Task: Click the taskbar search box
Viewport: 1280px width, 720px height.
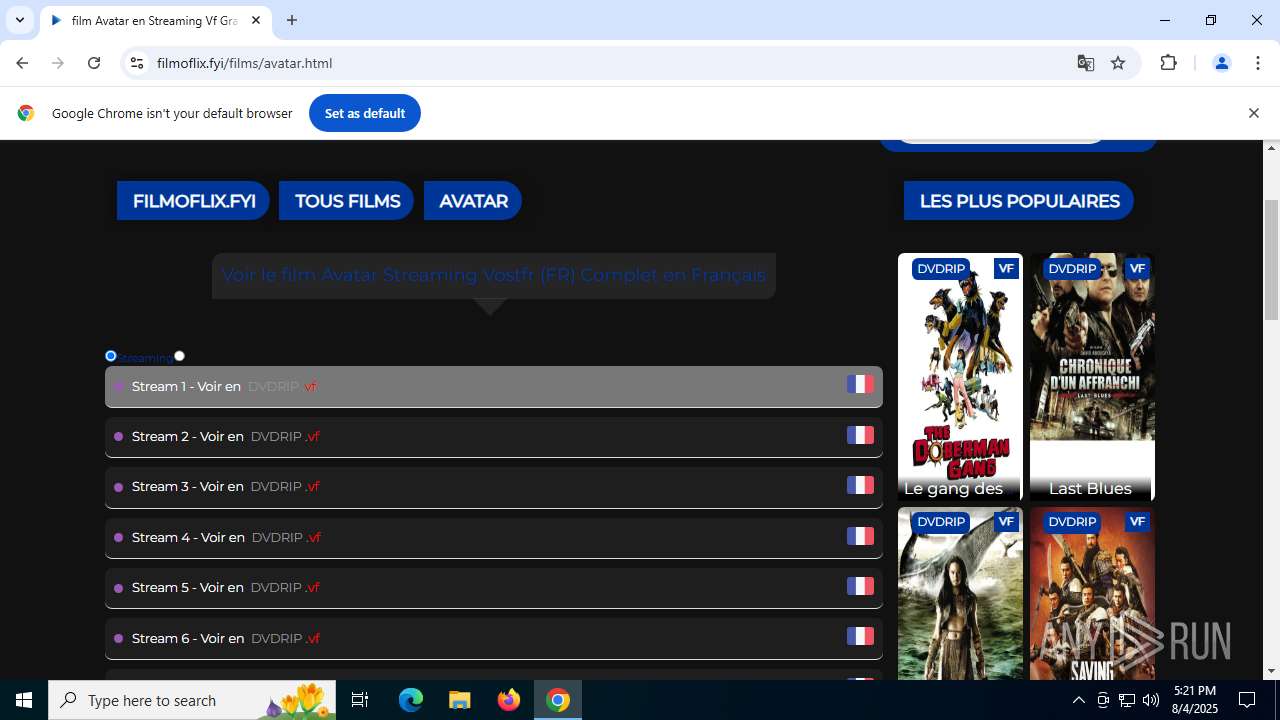Action: [194, 700]
